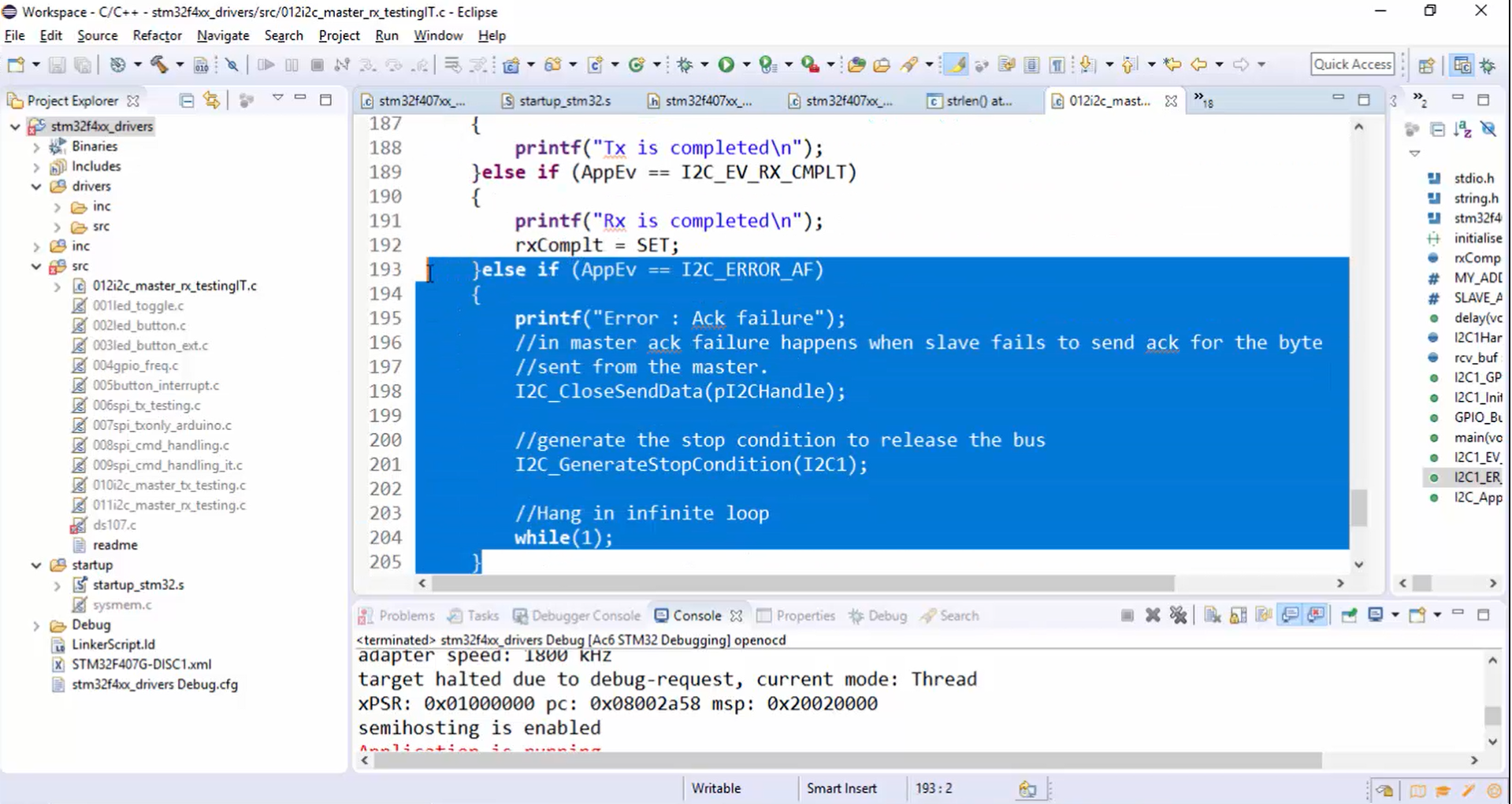The image size is (1512, 804).
Task: Open dropdown arrow beside Debug bug icon
Action: point(704,65)
